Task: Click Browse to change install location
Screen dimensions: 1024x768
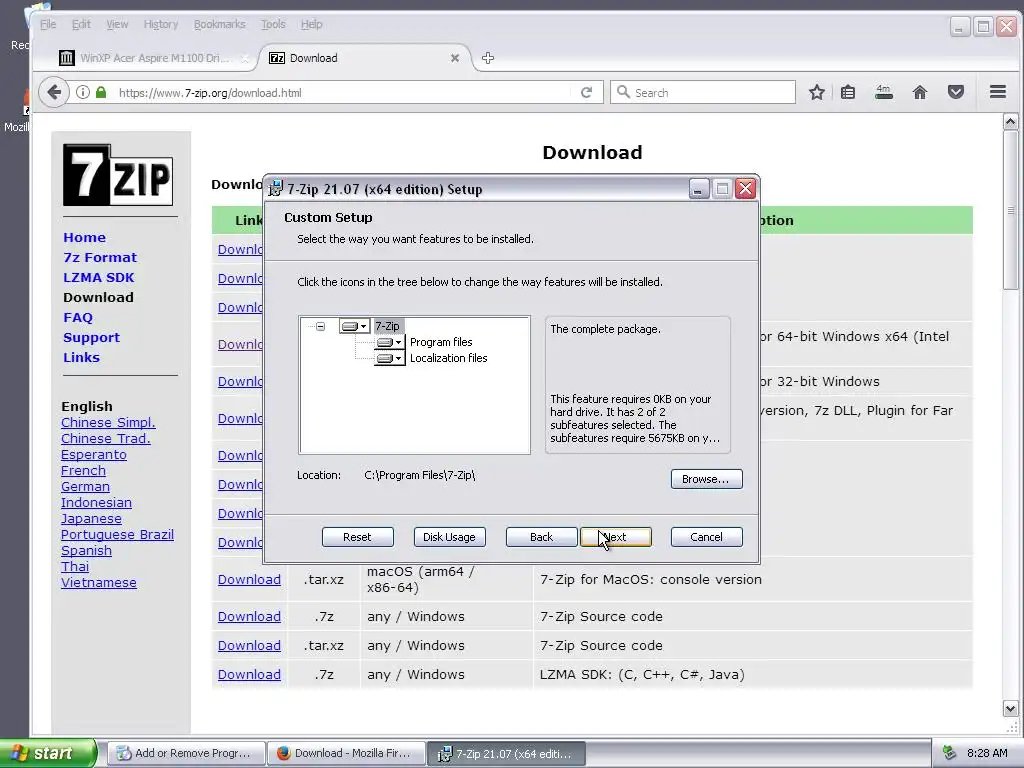Action: 707,479
